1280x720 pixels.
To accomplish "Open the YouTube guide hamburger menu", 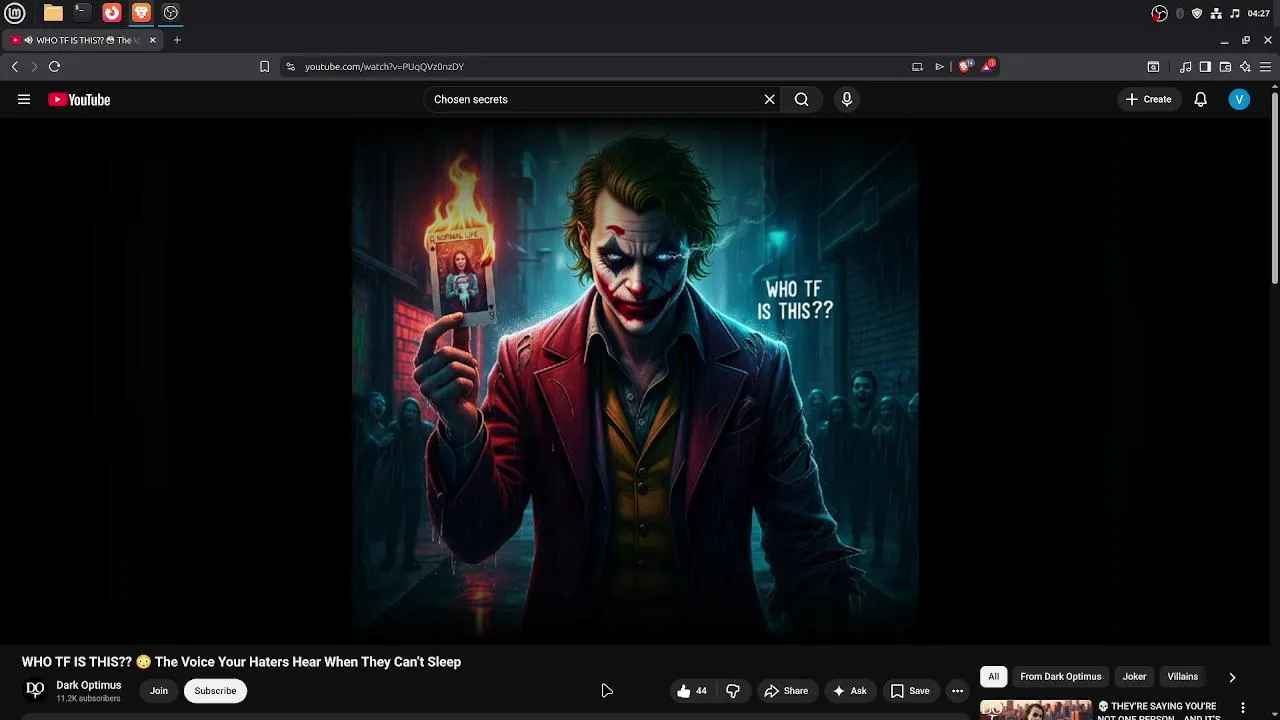I will tap(24, 99).
